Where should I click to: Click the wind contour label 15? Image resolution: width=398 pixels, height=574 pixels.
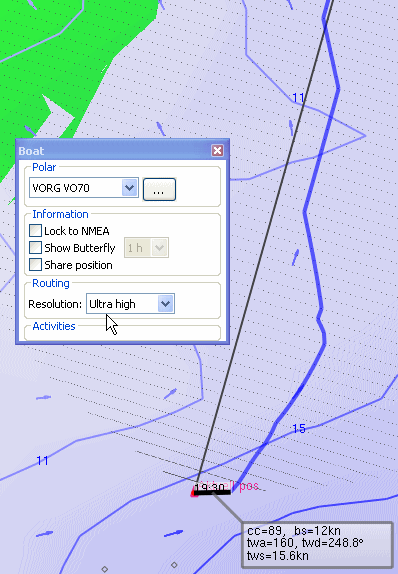pyautogui.click(x=299, y=428)
